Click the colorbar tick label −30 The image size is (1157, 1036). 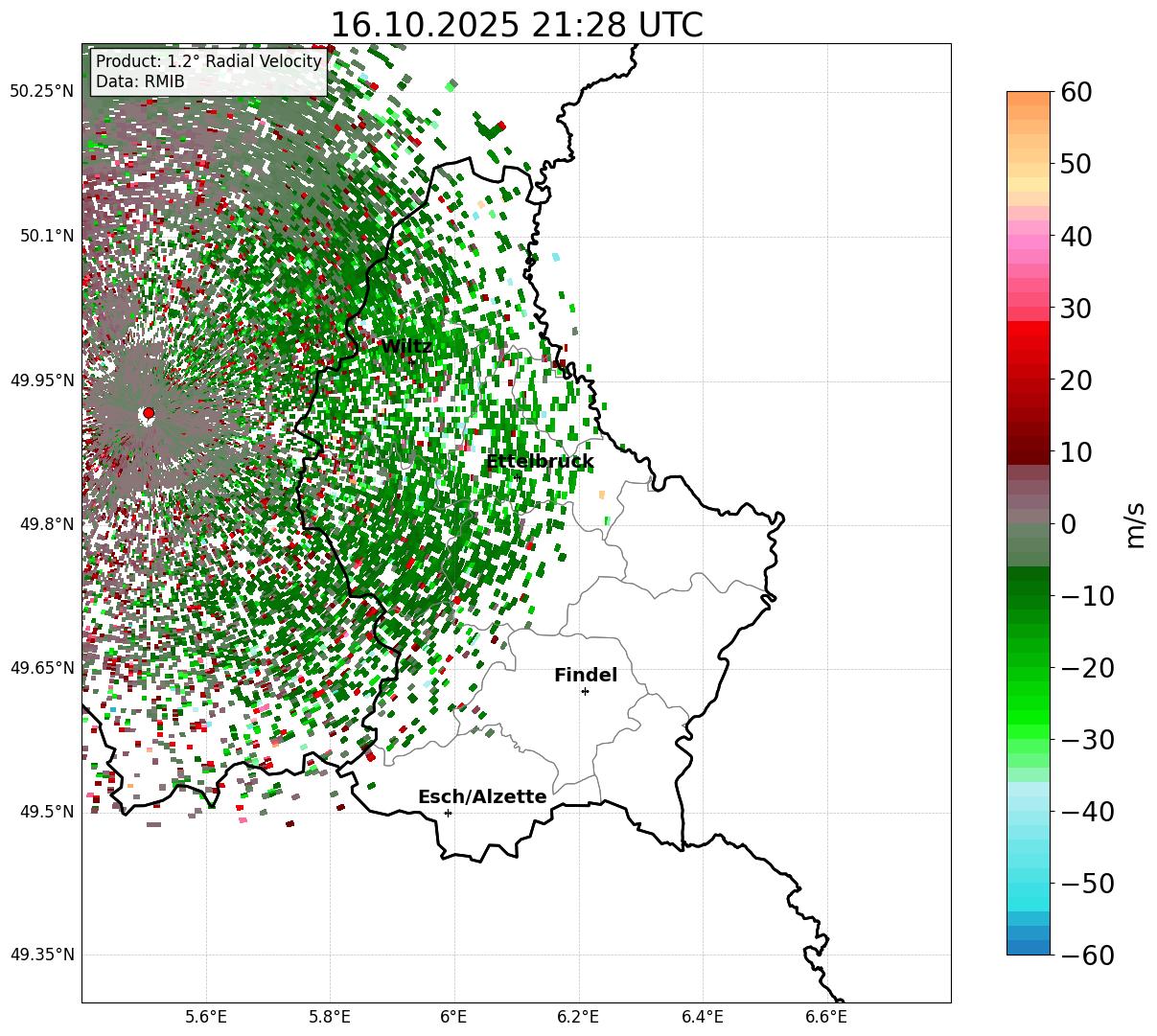[1087, 740]
